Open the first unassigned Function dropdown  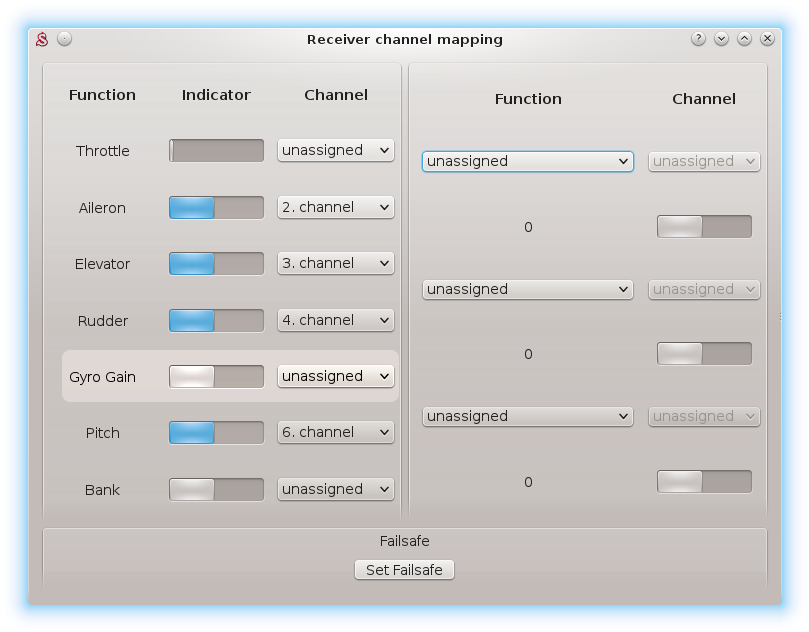[527, 161]
